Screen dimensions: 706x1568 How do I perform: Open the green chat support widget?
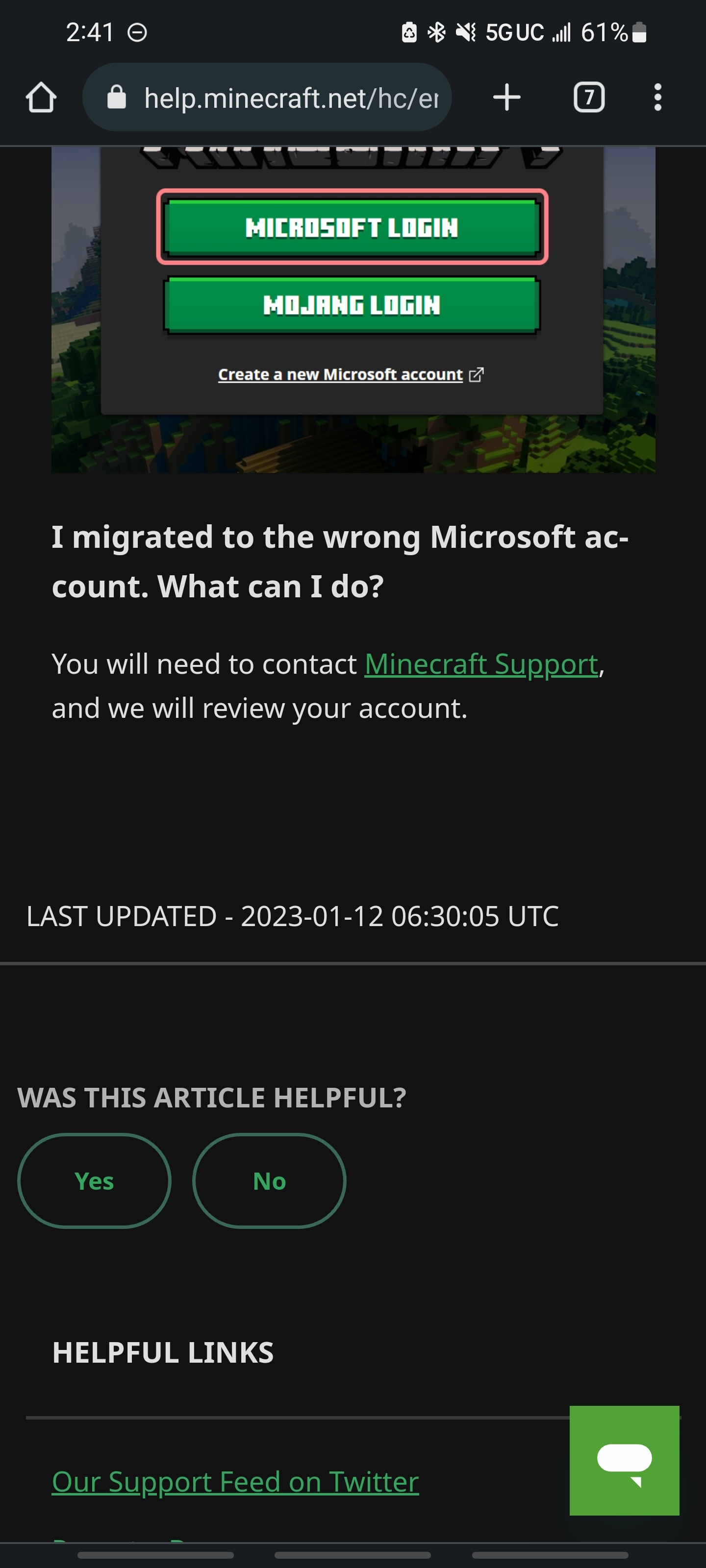tap(625, 1460)
